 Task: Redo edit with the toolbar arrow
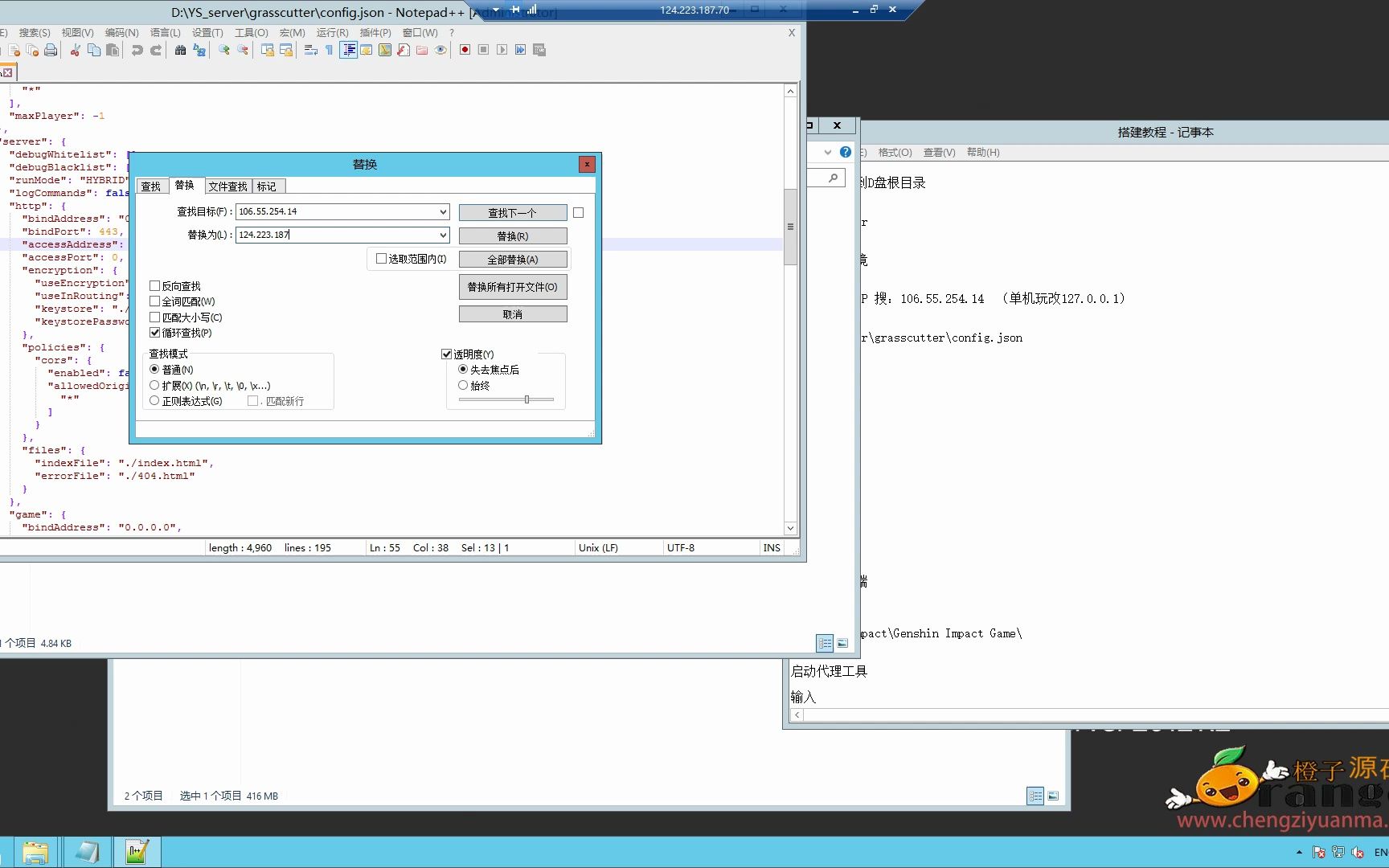[156, 50]
